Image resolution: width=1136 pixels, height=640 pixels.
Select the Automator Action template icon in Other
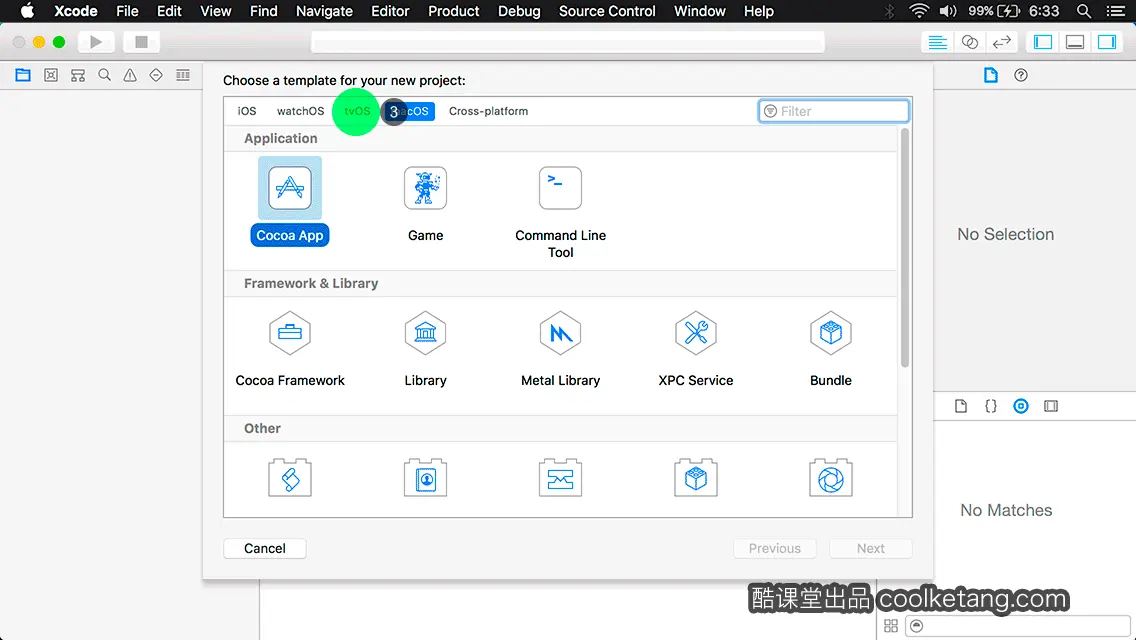tap(560, 478)
